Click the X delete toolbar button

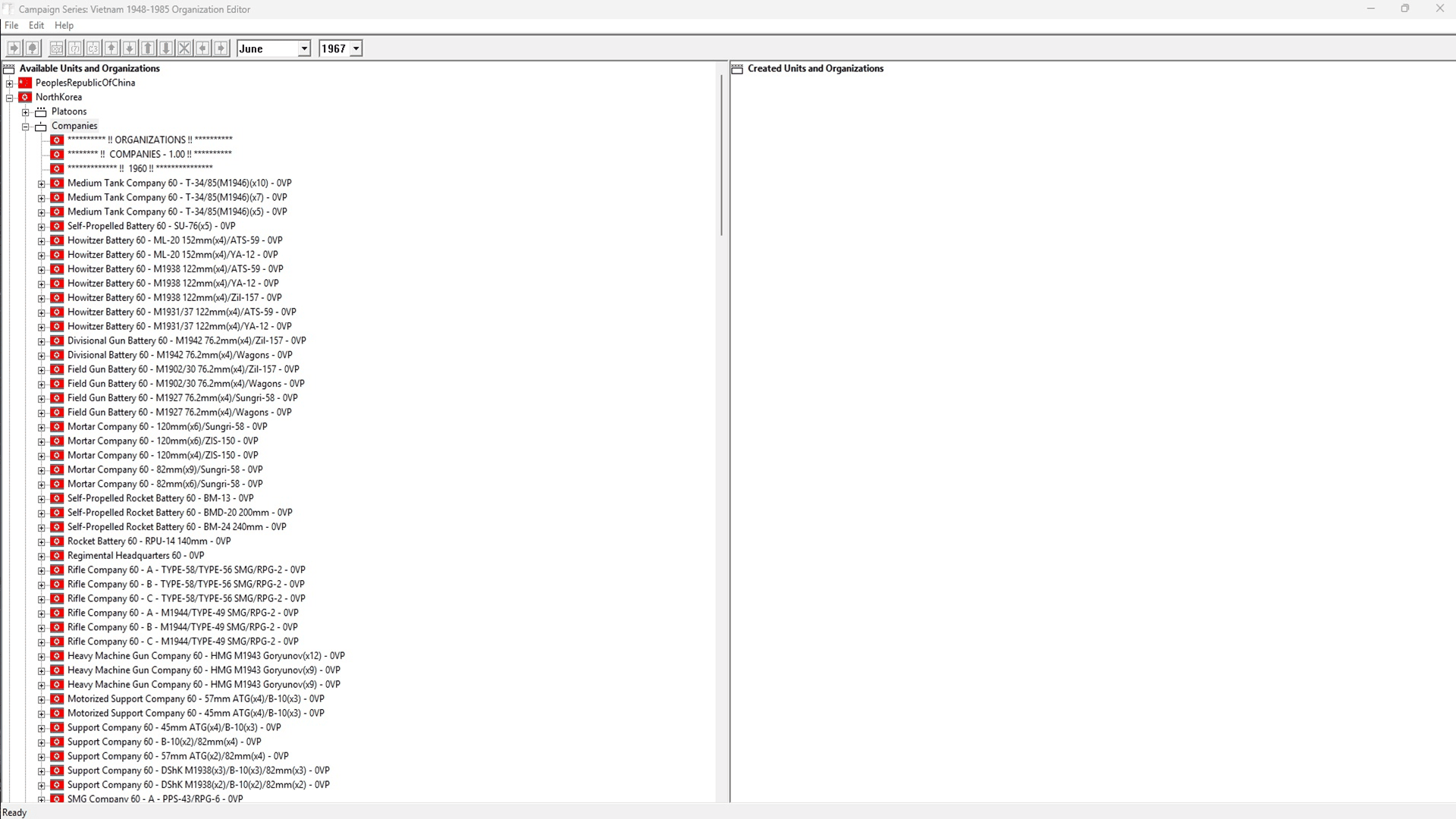point(184,49)
